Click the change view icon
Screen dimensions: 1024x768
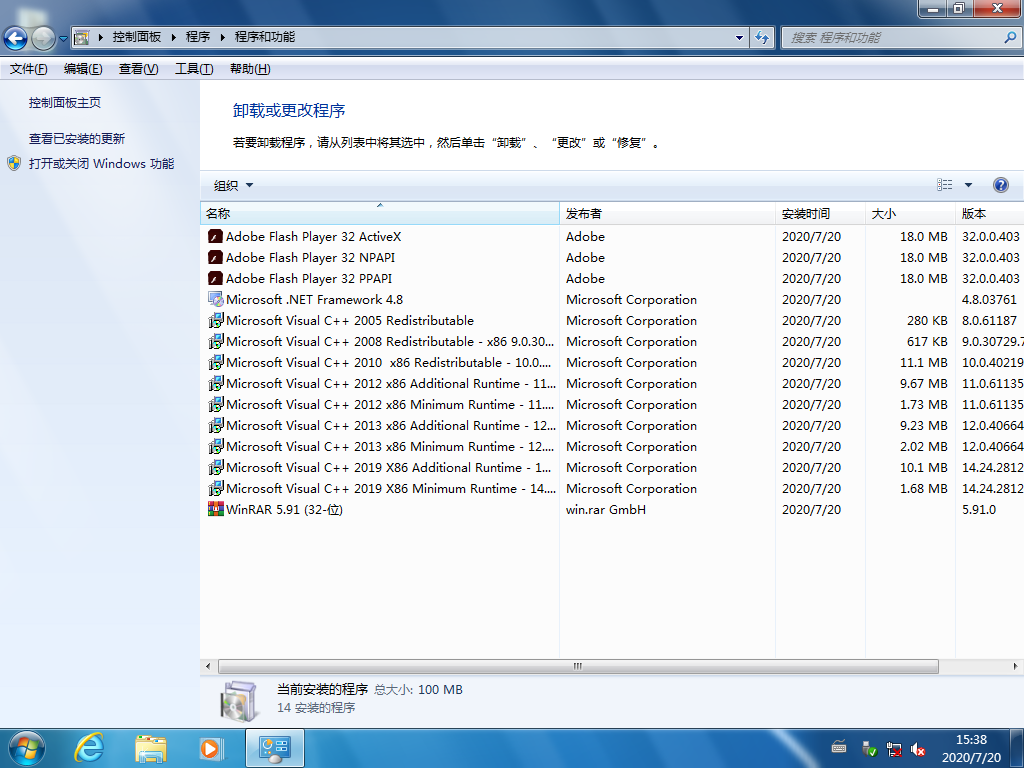[x=944, y=185]
